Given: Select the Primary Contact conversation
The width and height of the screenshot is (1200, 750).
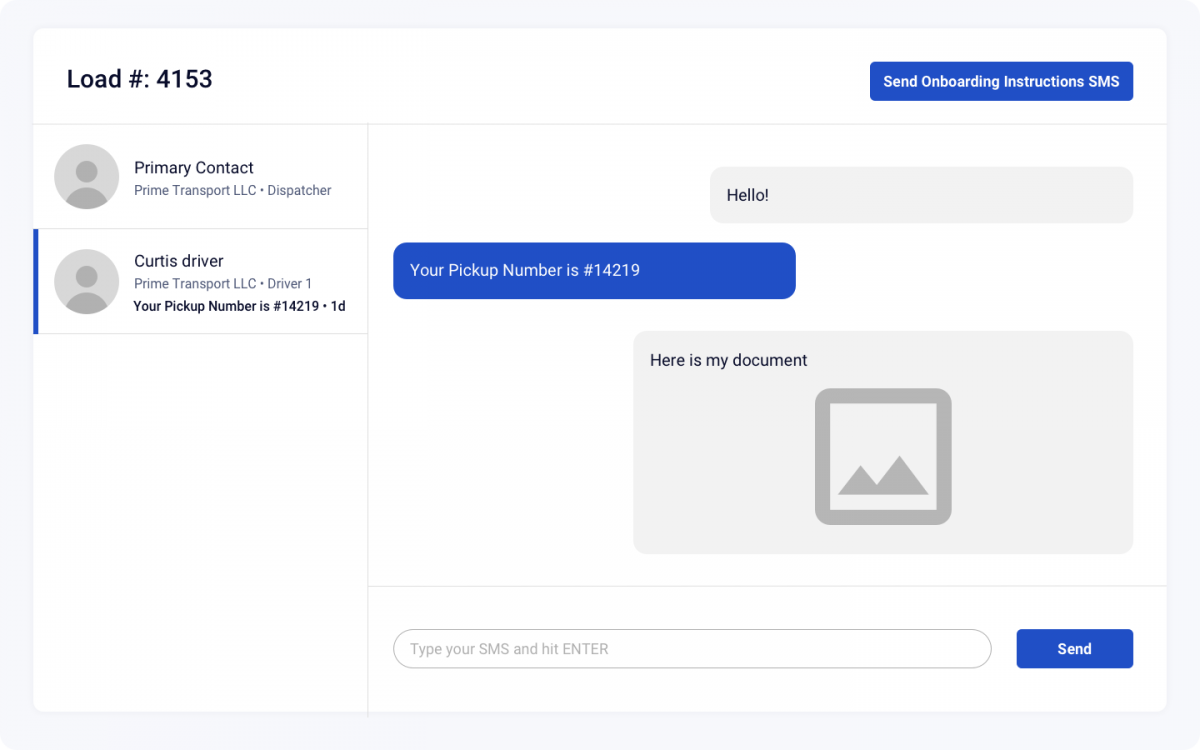Looking at the screenshot, I should pyautogui.click(x=200, y=176).
